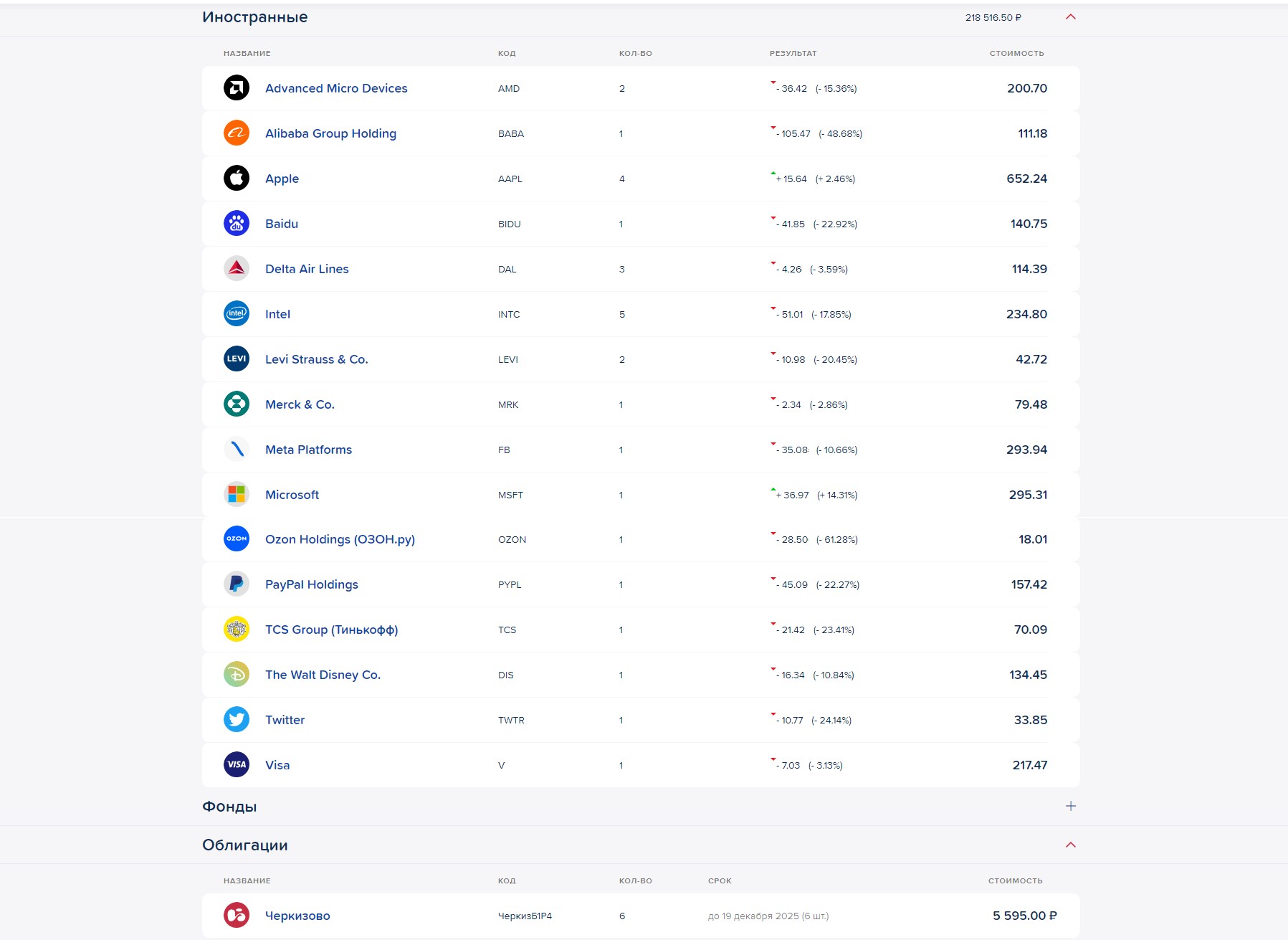The image size is (1288, 940).
Task: Click the total value 218 516.50 ₽
Action: 993,18
